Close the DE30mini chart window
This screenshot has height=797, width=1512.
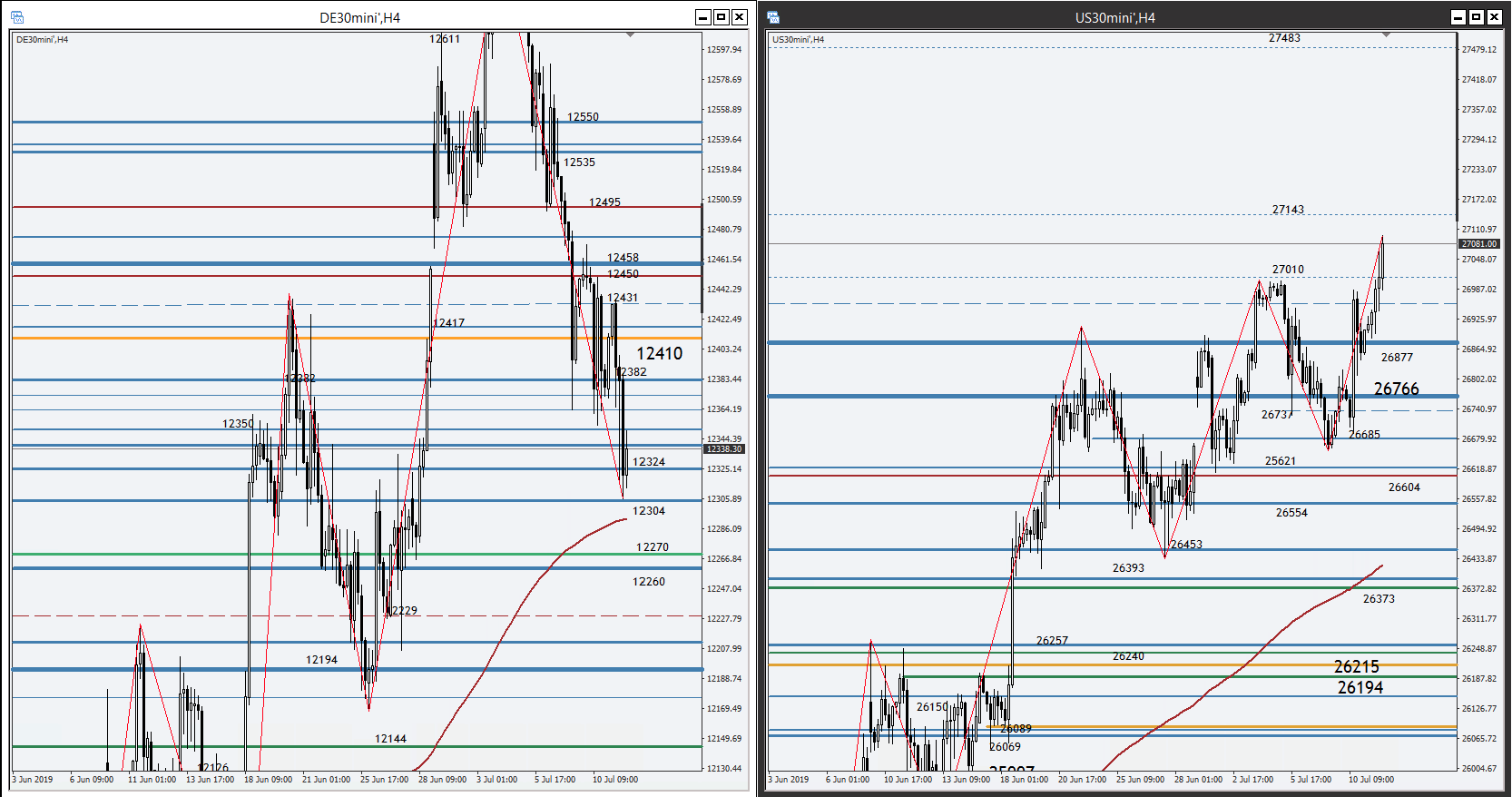click(x=739, y=17)
